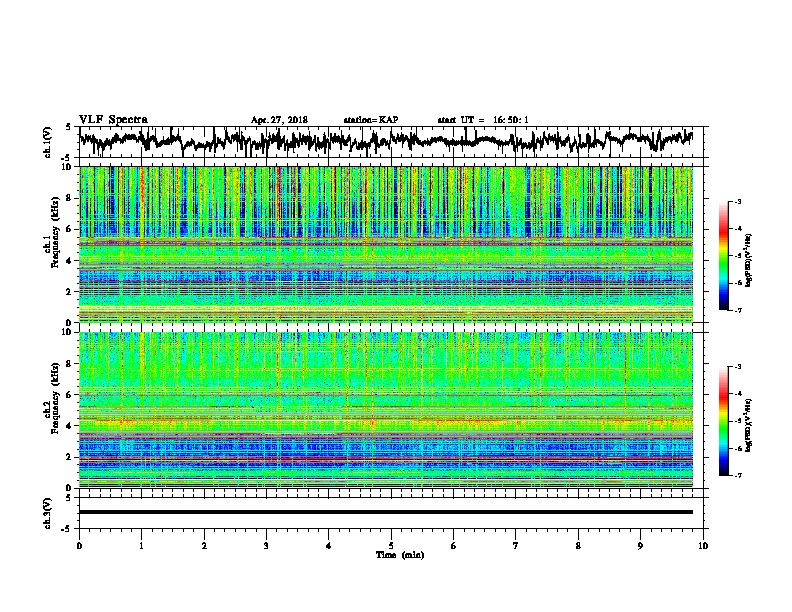Click tick label "2" on the time axis
Screen dimensions: 792x612
point(204,546)
